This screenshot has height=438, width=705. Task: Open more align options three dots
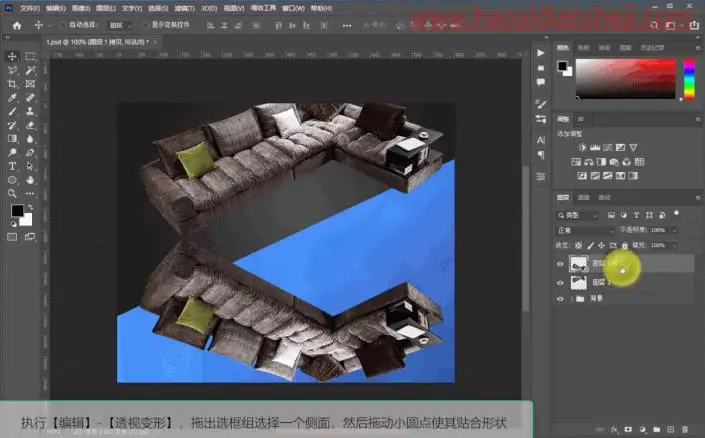tap(347, 26)
